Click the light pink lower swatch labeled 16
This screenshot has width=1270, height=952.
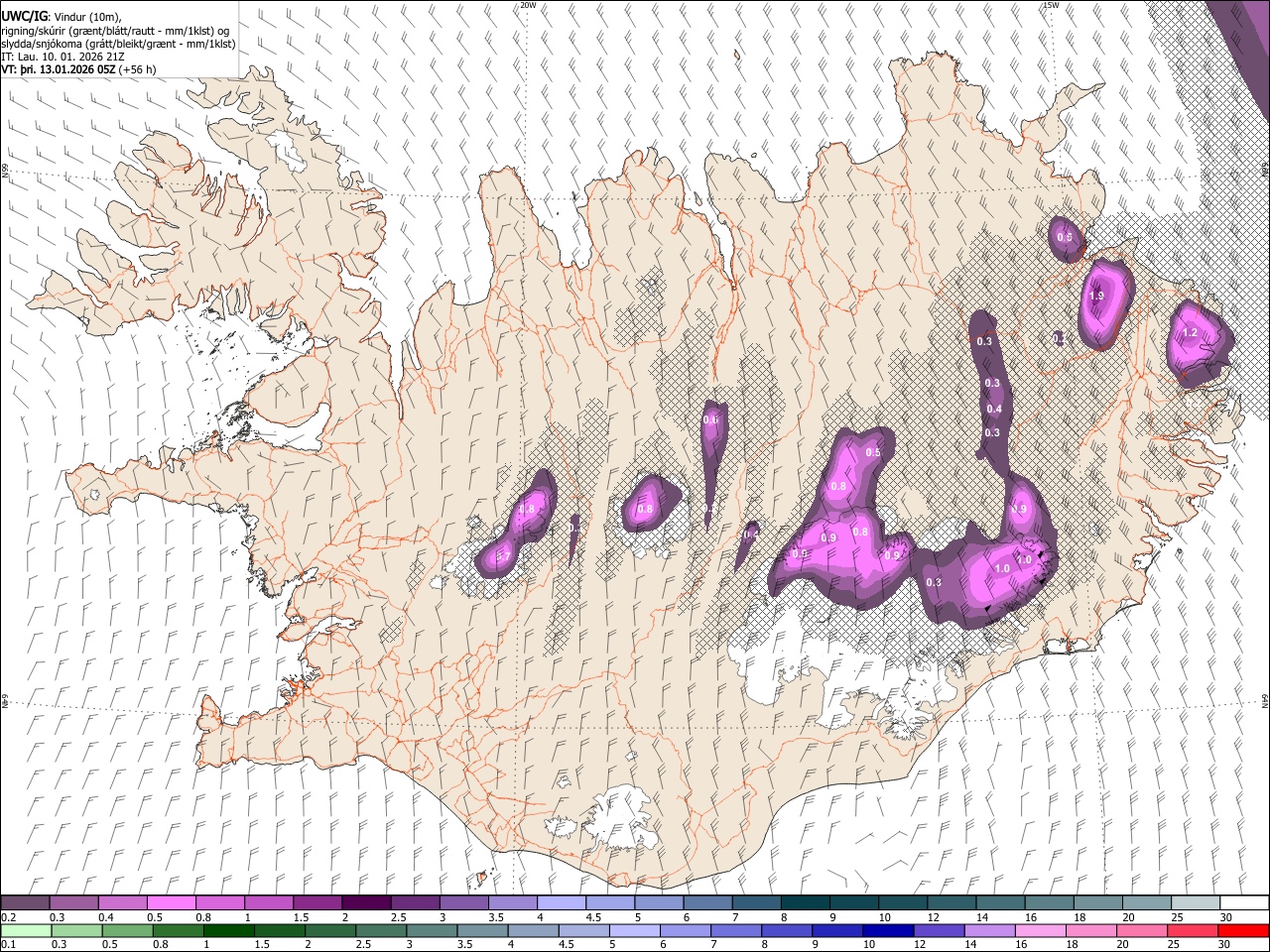(x=1039, y=930)
